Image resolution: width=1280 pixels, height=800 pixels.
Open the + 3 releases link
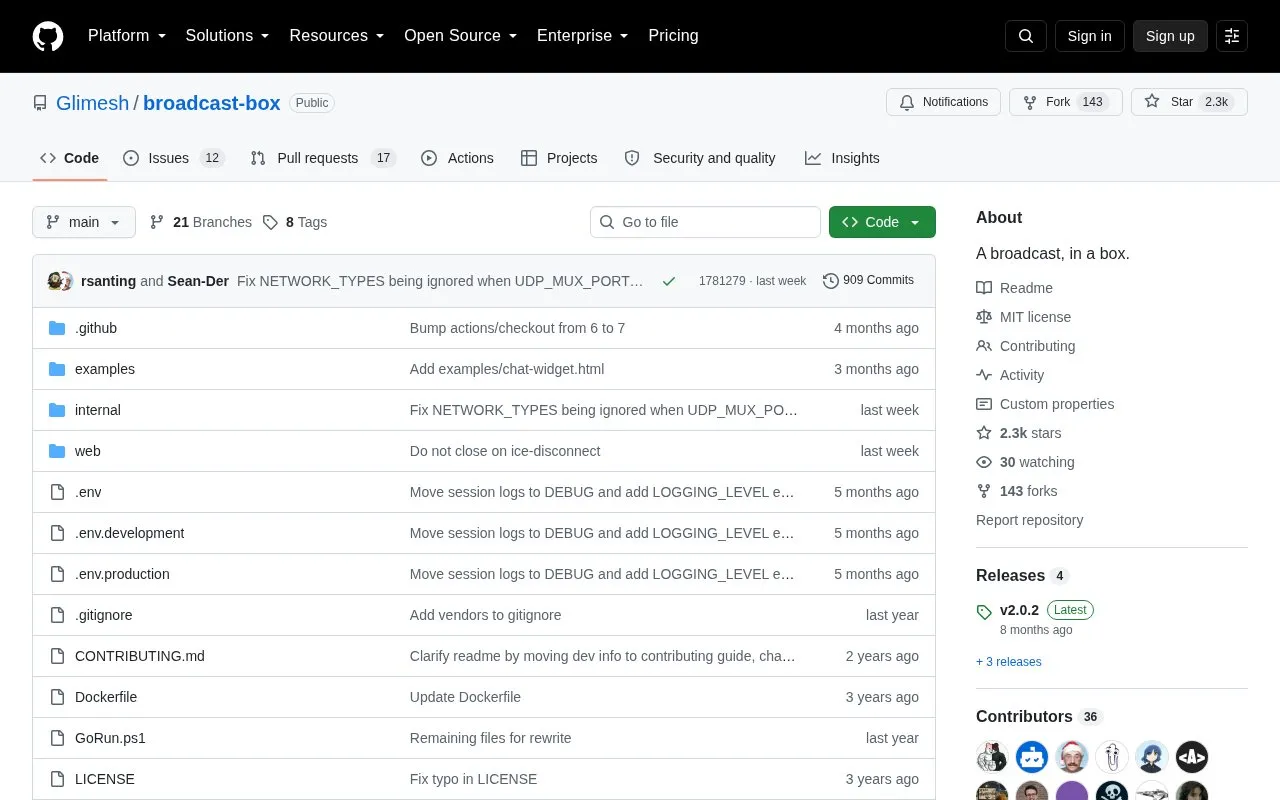tap(1009, 662)
